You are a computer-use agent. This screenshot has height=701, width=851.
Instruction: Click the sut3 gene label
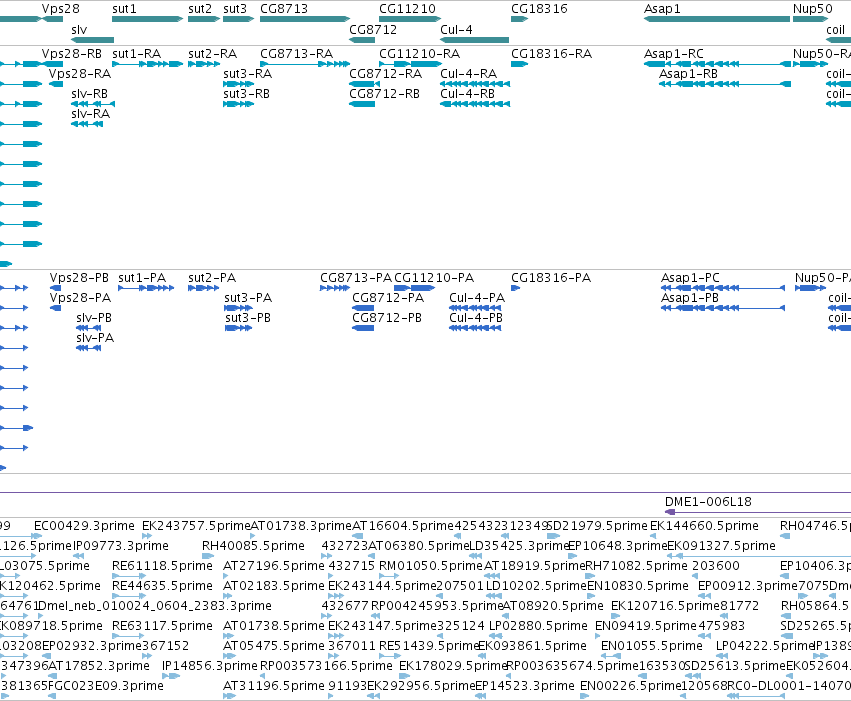tap(235, 9)
